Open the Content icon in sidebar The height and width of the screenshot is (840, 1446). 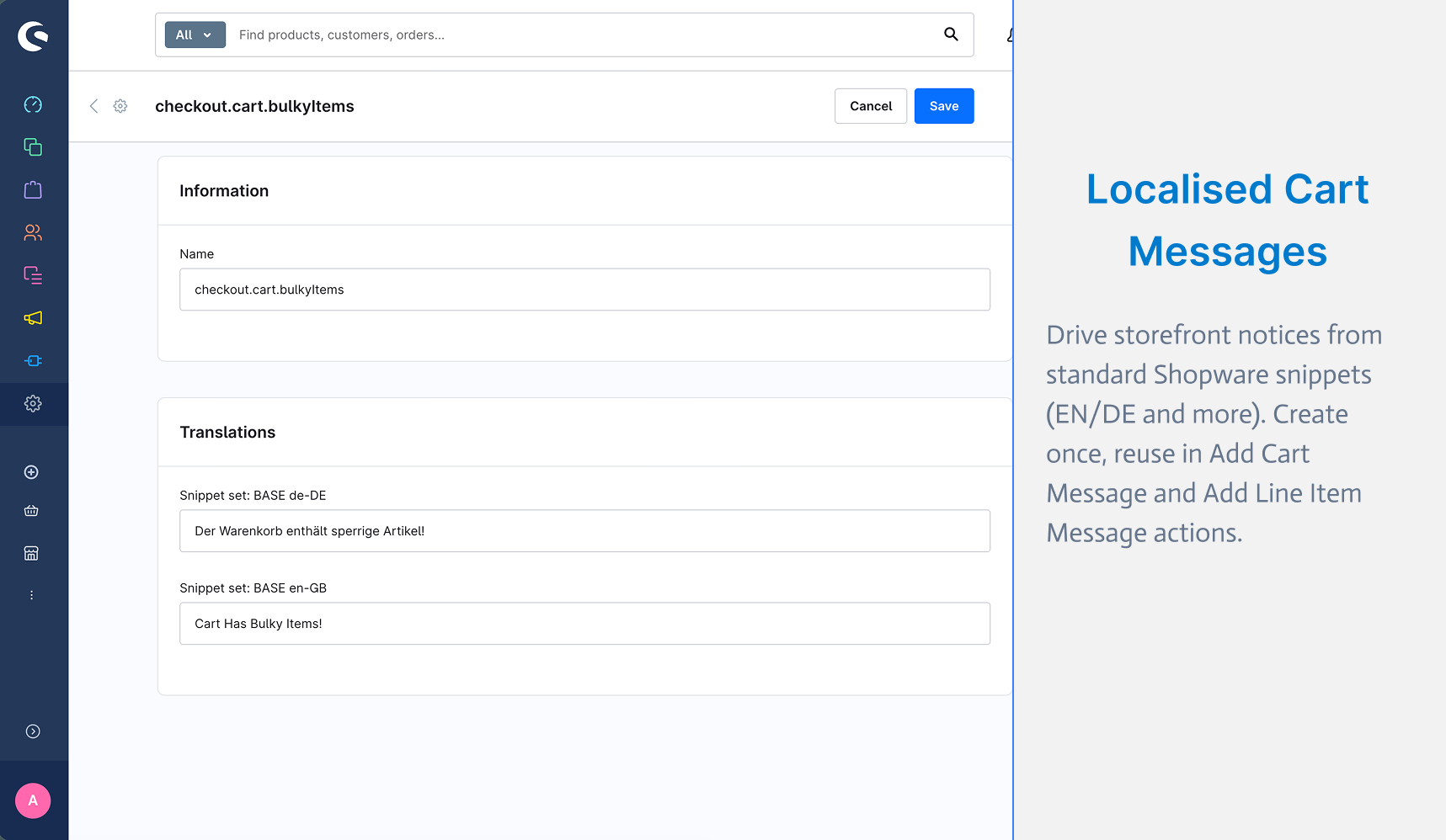33,275
